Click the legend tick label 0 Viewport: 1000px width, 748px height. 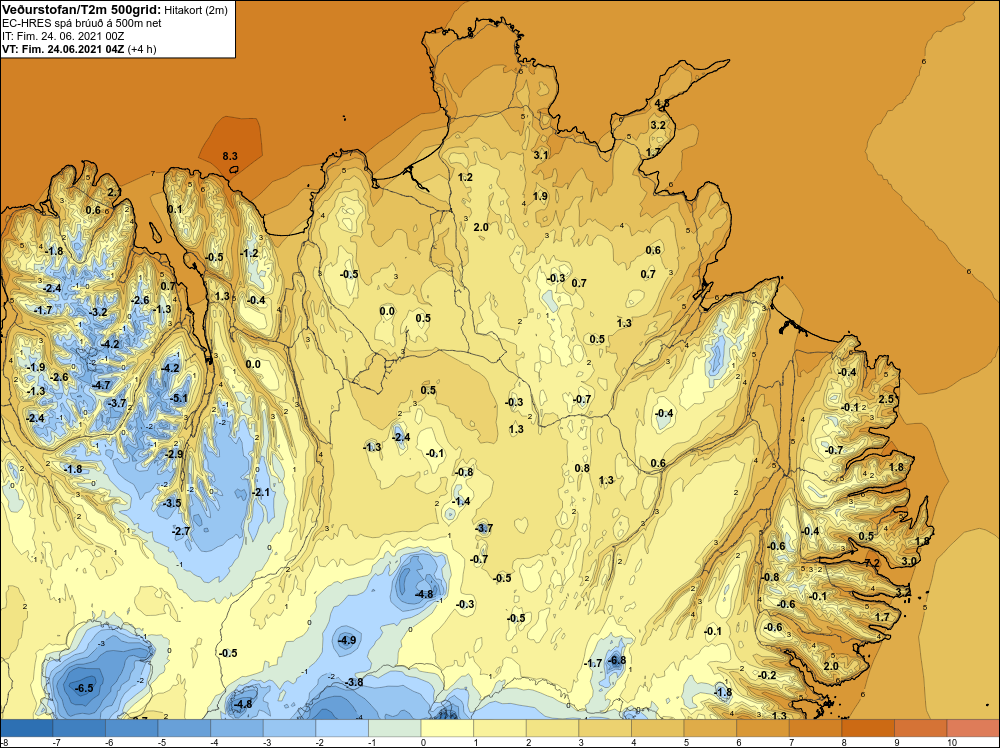pos(423,742)
